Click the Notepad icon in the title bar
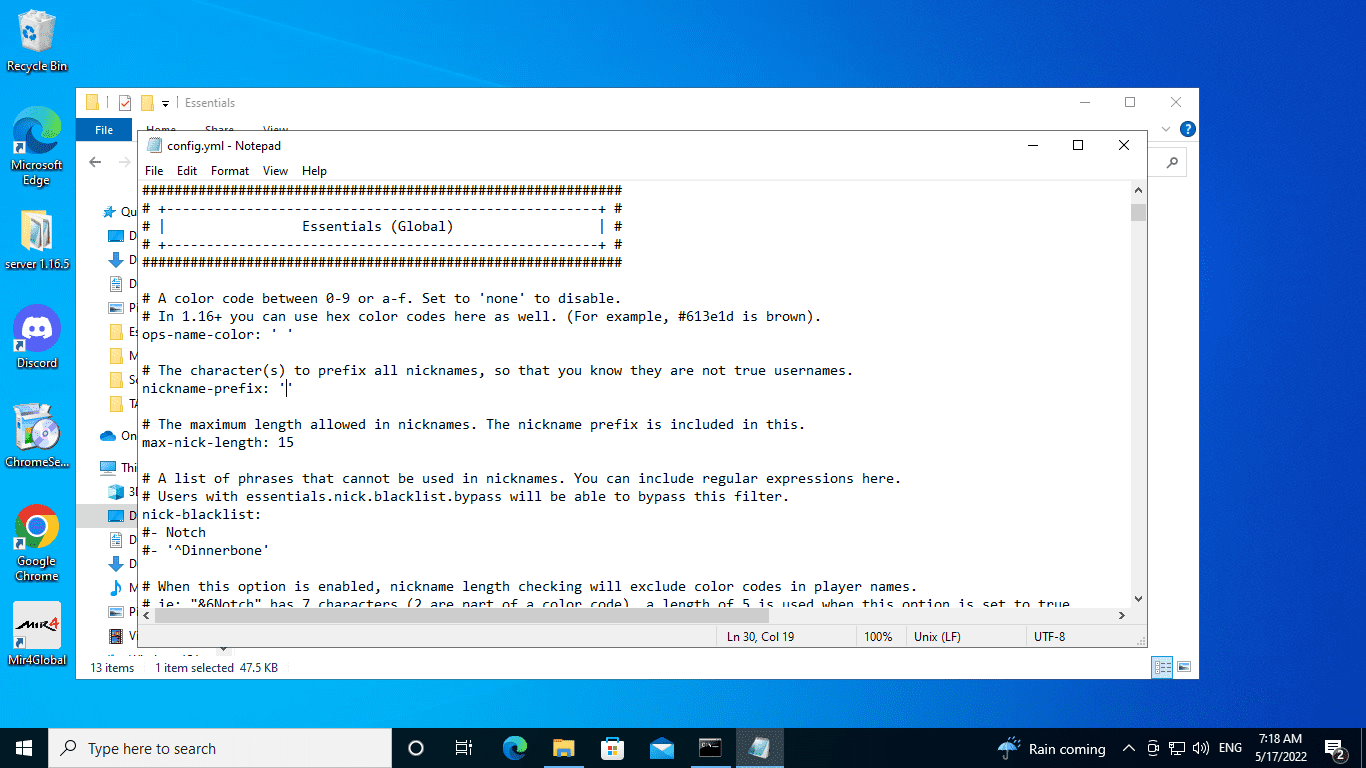Image resolution: width=1366 pixels, height=768 pixels. [x=154, y=146]
